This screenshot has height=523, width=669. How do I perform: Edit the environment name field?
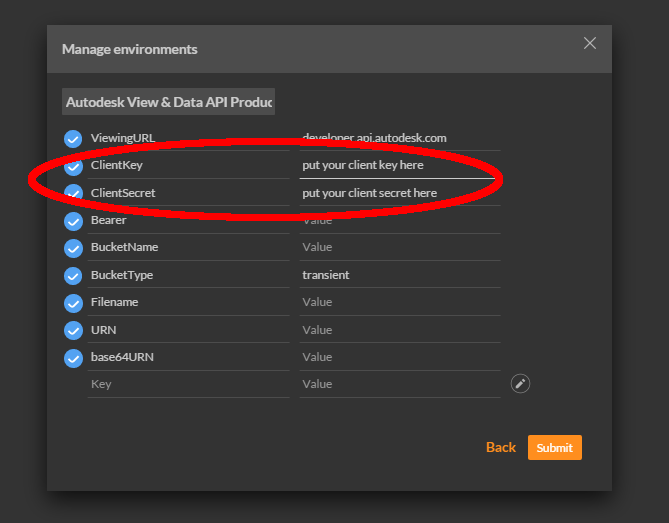(169, 102)
